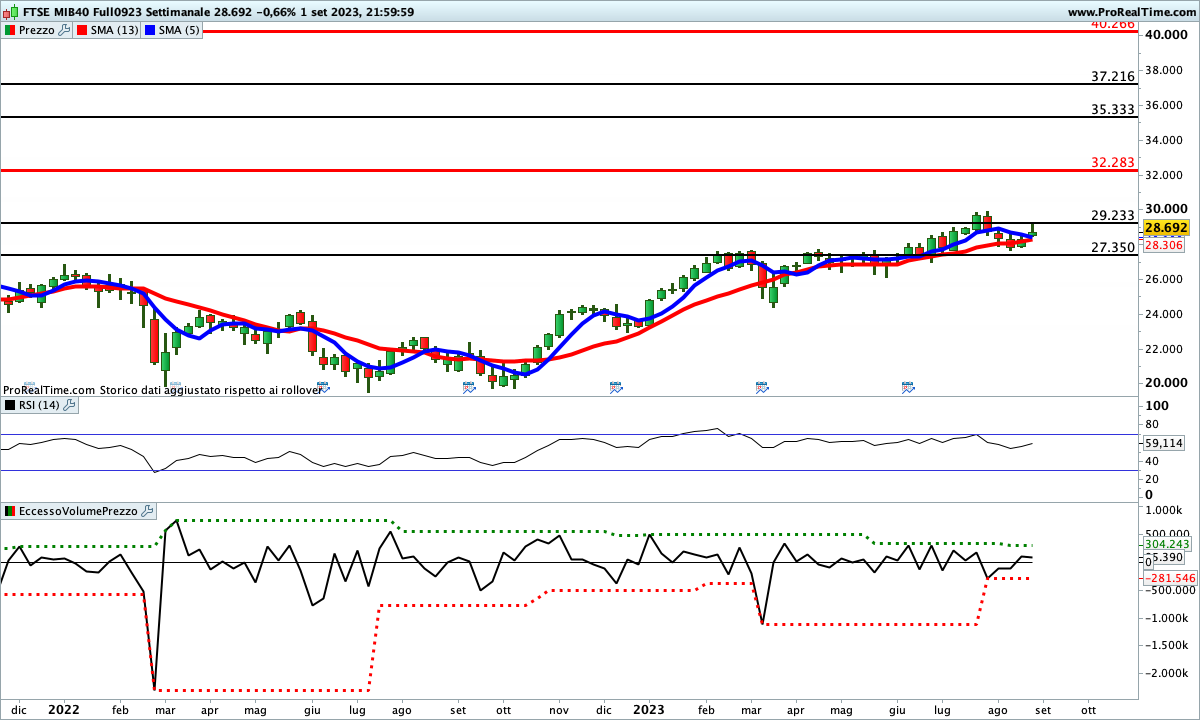
Task: Click the 'ott' label after 'set' 2023
Action: [x=1087, y=709]
